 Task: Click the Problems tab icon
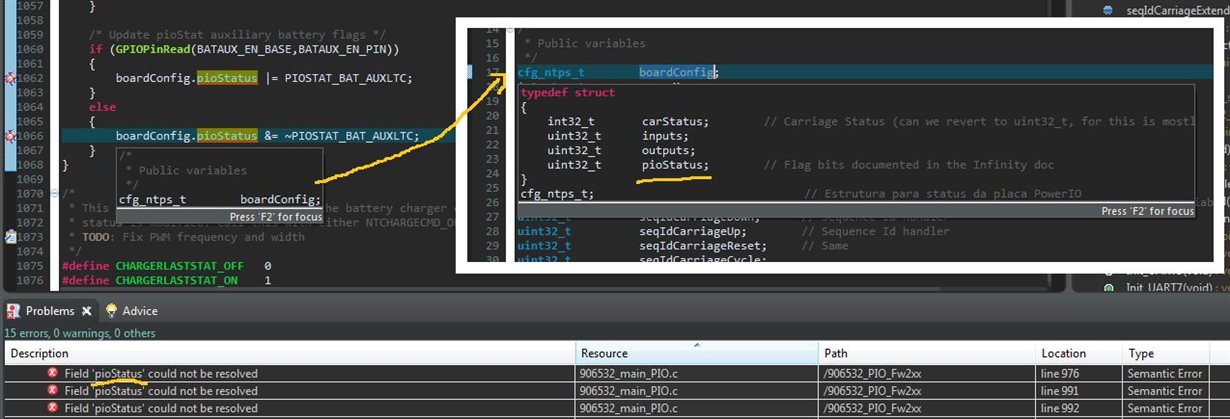coord(13,311)
